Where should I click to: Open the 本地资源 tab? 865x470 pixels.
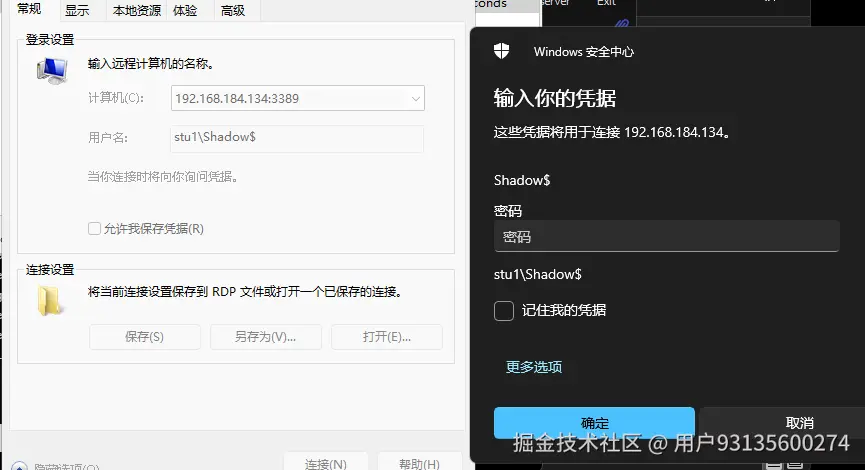137,10
